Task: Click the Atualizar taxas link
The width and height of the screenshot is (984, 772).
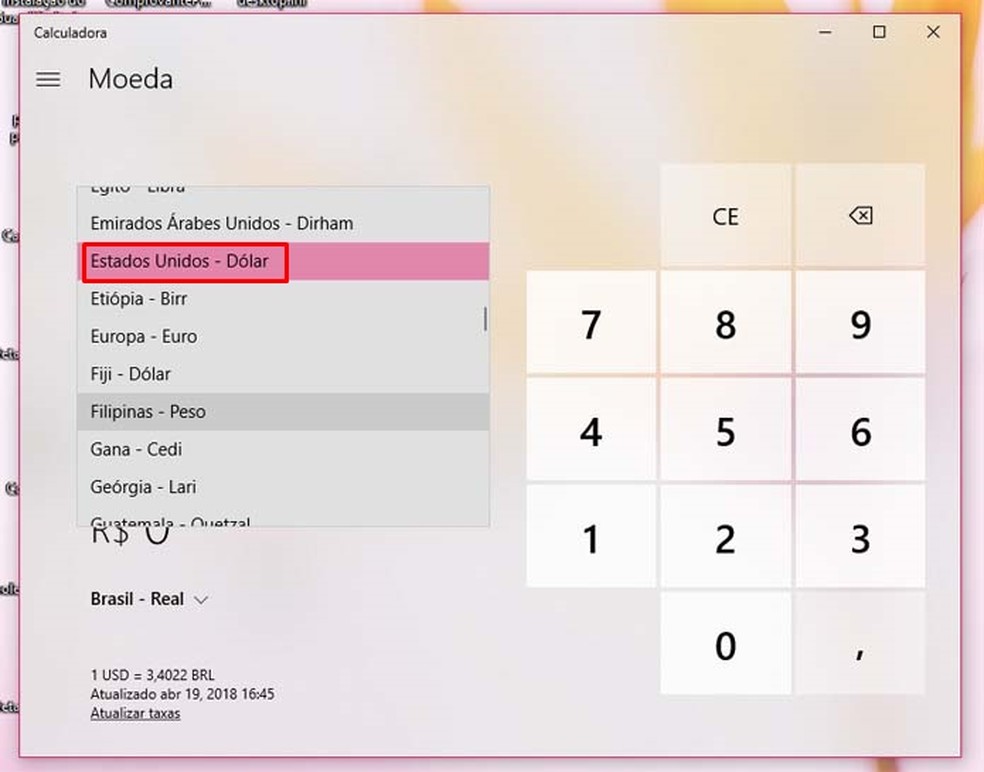Action: 135,713
